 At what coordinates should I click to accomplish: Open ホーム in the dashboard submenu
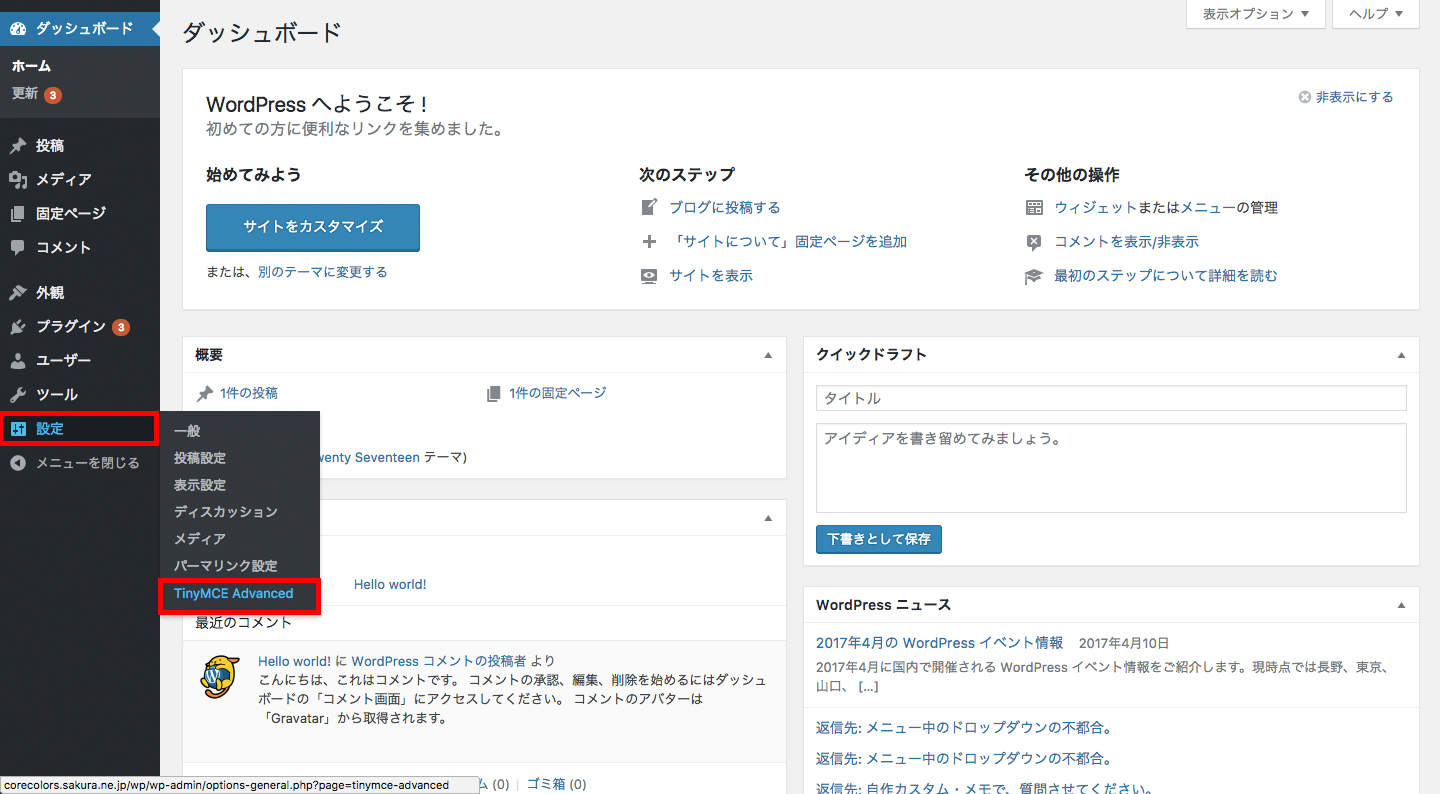pos(32,66)
